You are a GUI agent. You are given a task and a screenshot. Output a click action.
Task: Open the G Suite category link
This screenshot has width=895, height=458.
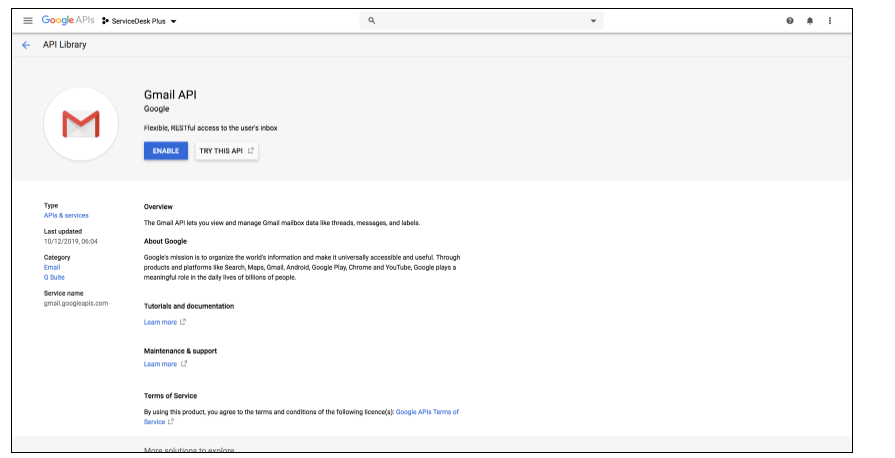tap(54, 277)
